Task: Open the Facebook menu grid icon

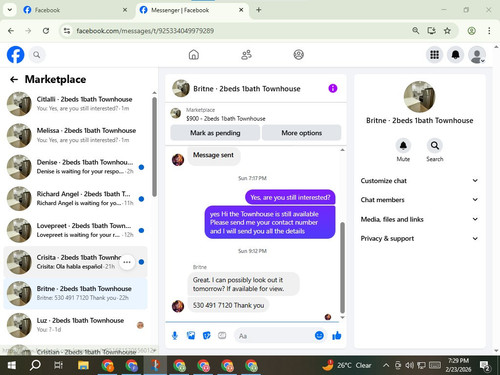Action: click(434, 55)
